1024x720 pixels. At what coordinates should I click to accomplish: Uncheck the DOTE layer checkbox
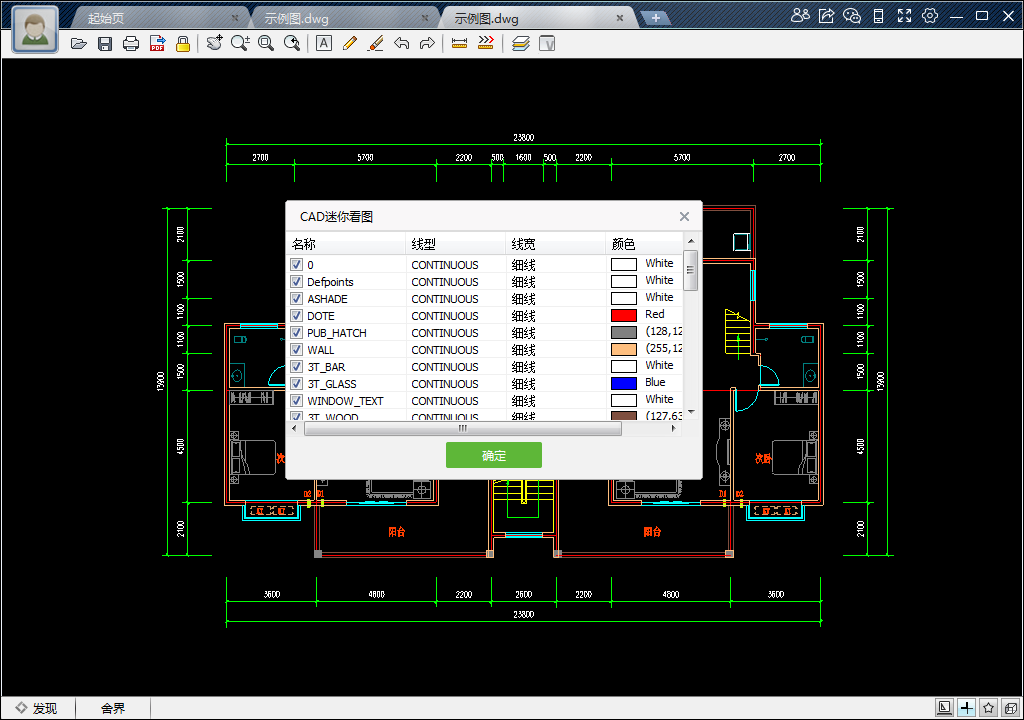297,316
